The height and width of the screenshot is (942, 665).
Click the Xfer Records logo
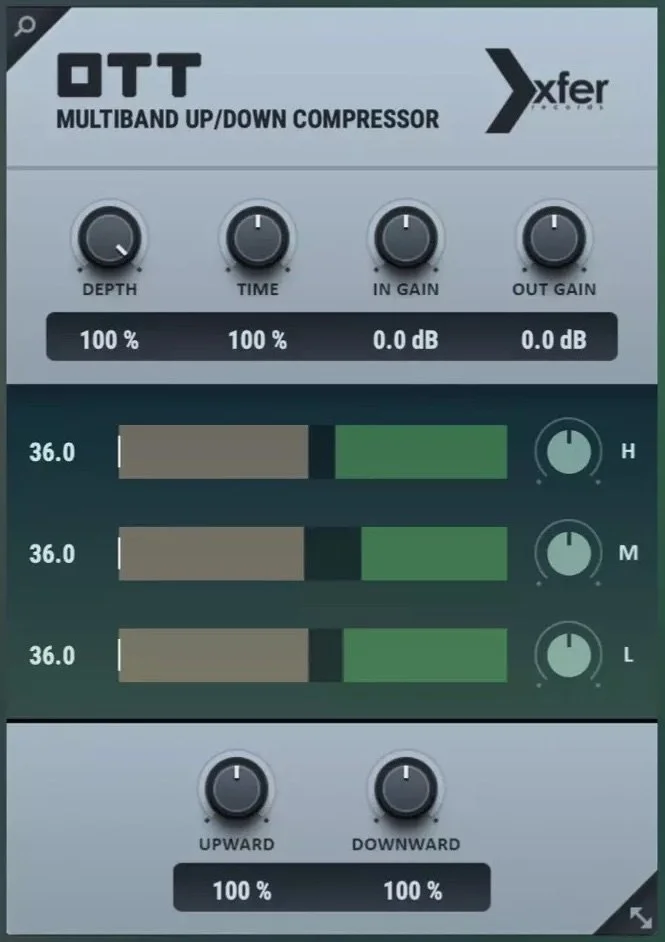coord(547,91)
